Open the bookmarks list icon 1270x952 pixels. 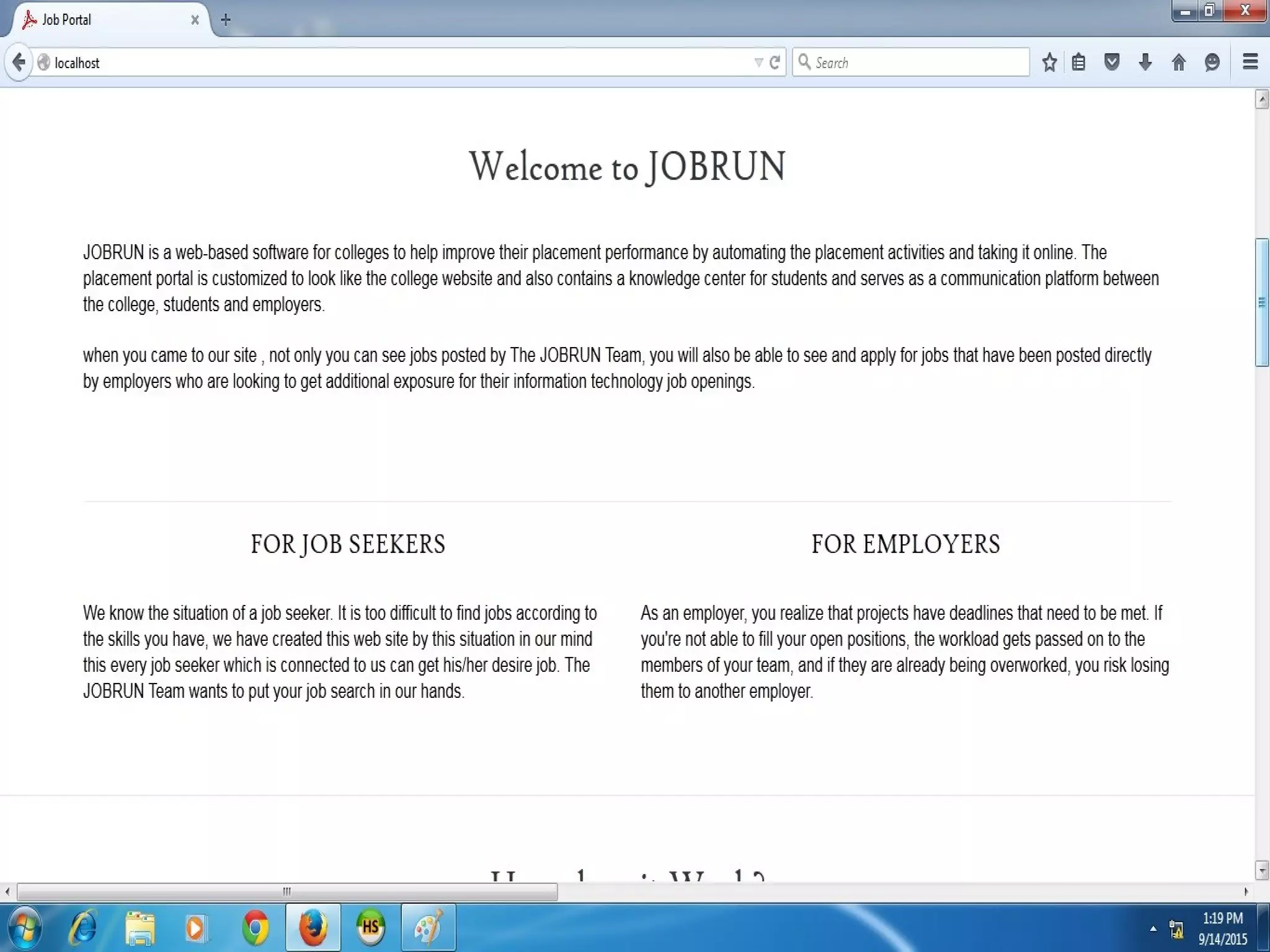coord(1079,63)
